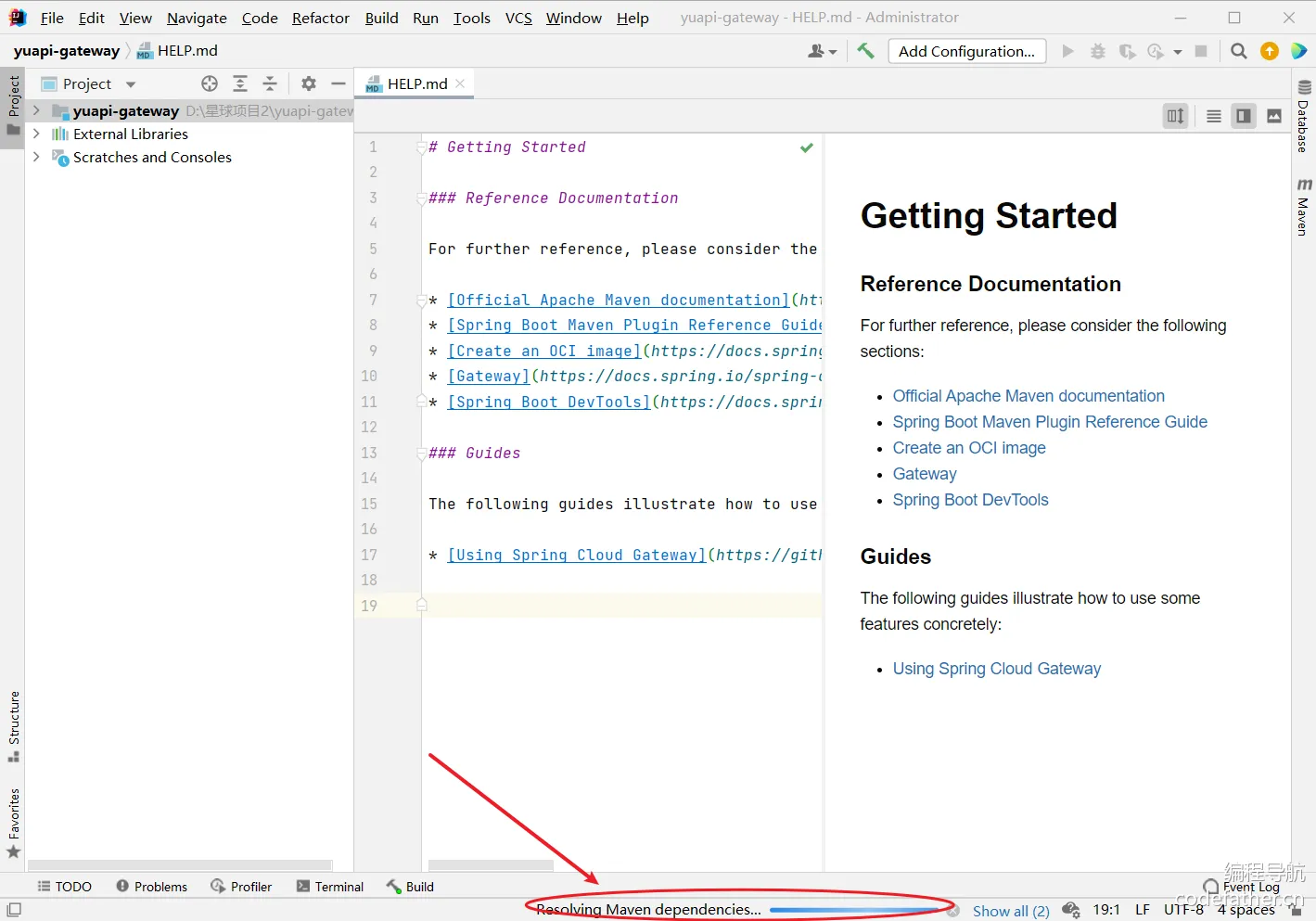
Task: Collapse the Guides section fold at line 13
Action: [x=422, y=454]
